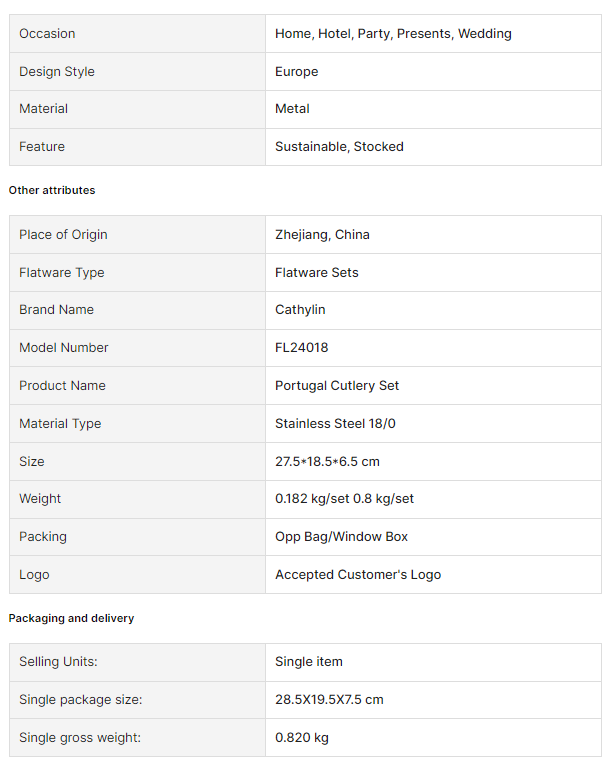Select the 'Opp Bag/Window Box' packing value
Viewport: 614px width, 769px height.
click(341, 537)
